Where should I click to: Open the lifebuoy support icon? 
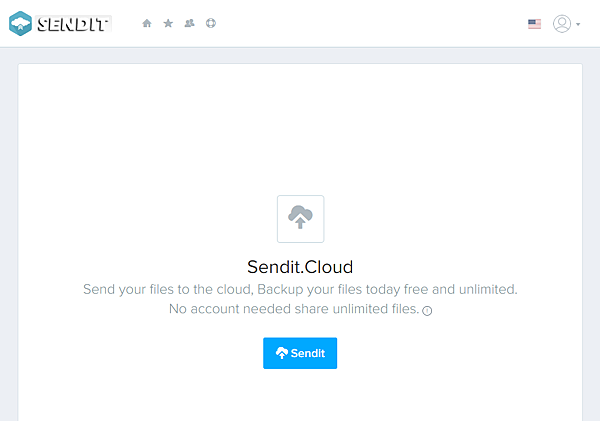(211, 23)
